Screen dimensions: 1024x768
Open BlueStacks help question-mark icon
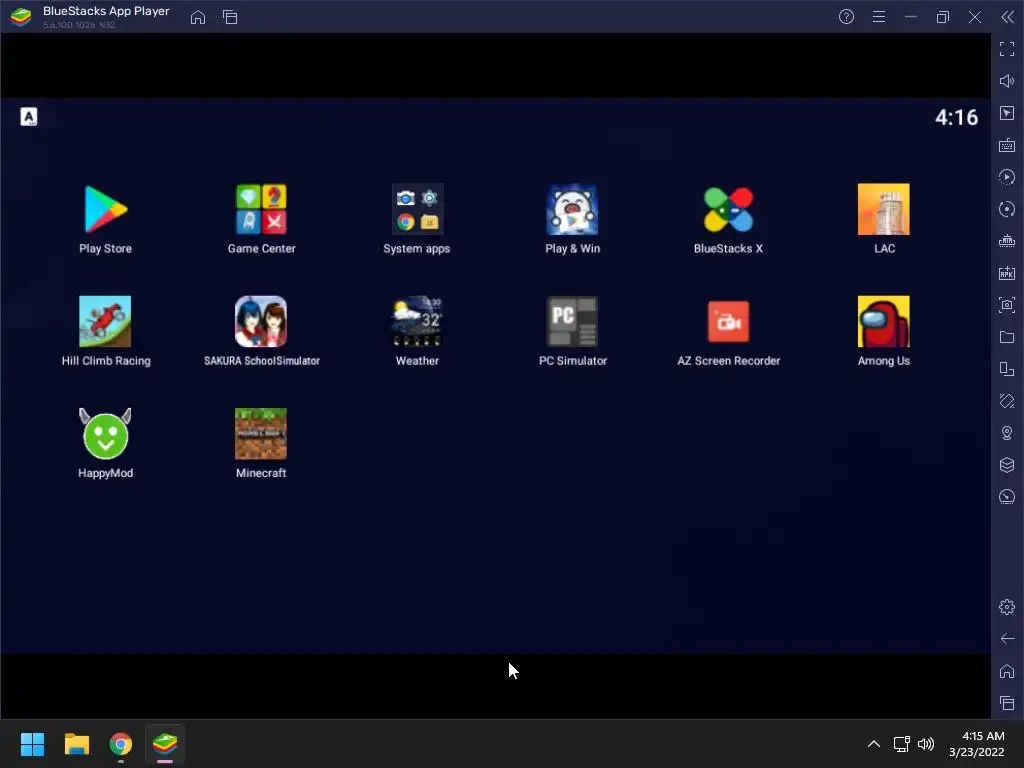(x=846, y=17)
